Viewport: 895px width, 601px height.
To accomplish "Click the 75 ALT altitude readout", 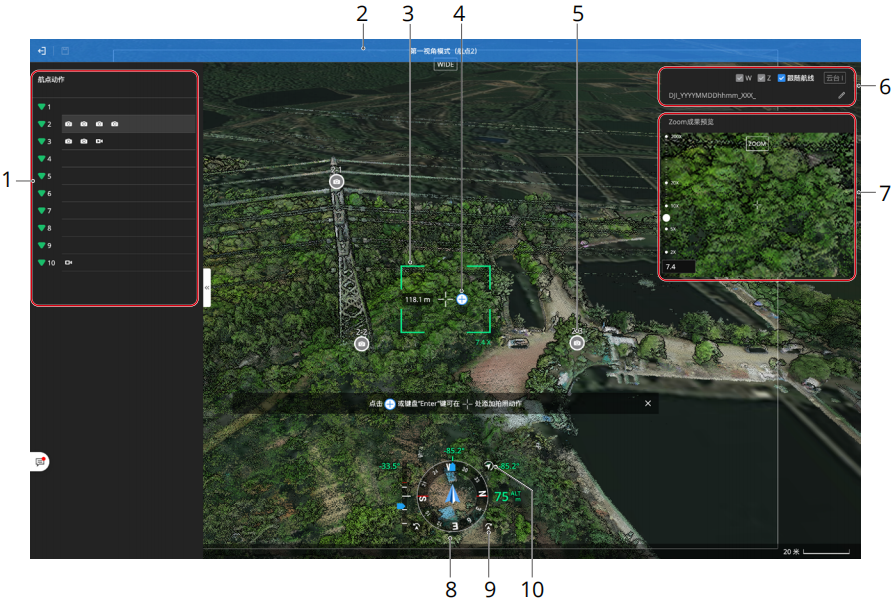I will coord(507,496).
